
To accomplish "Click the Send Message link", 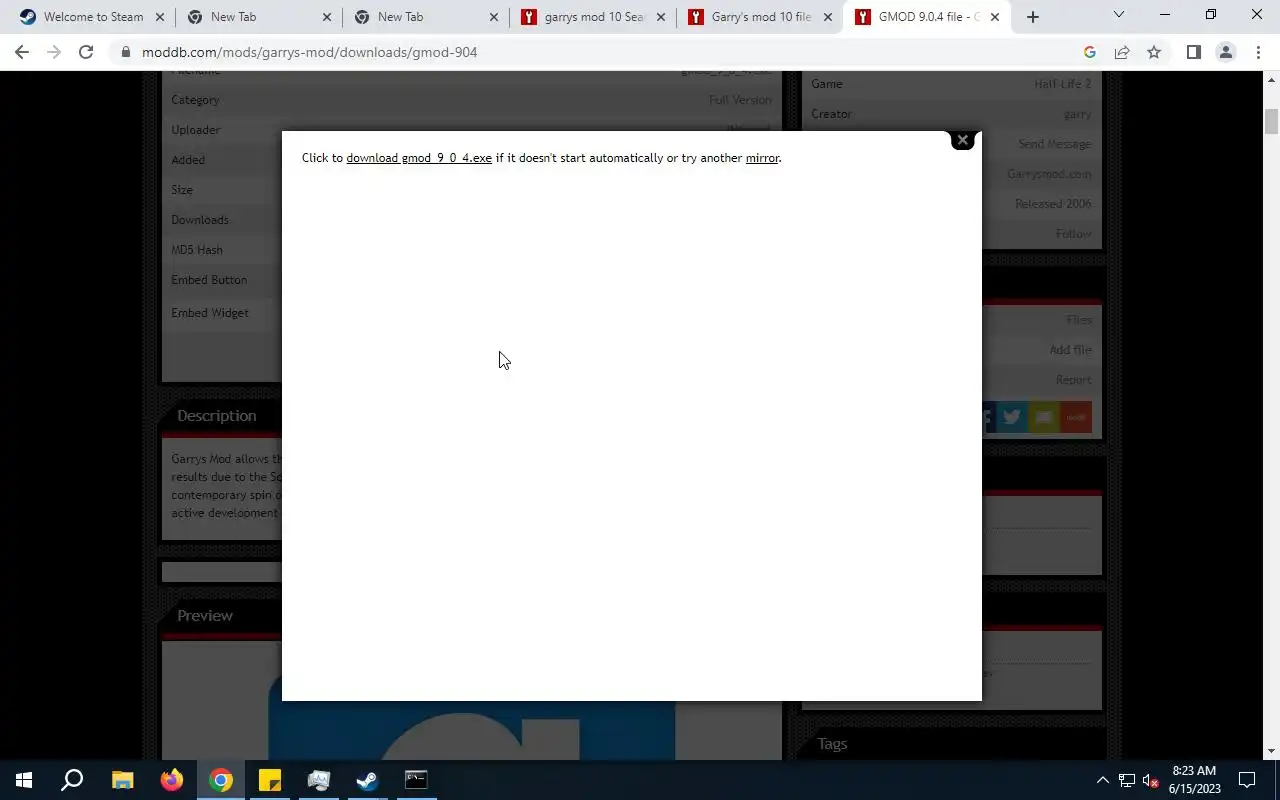I will (x=1054, y=144).
